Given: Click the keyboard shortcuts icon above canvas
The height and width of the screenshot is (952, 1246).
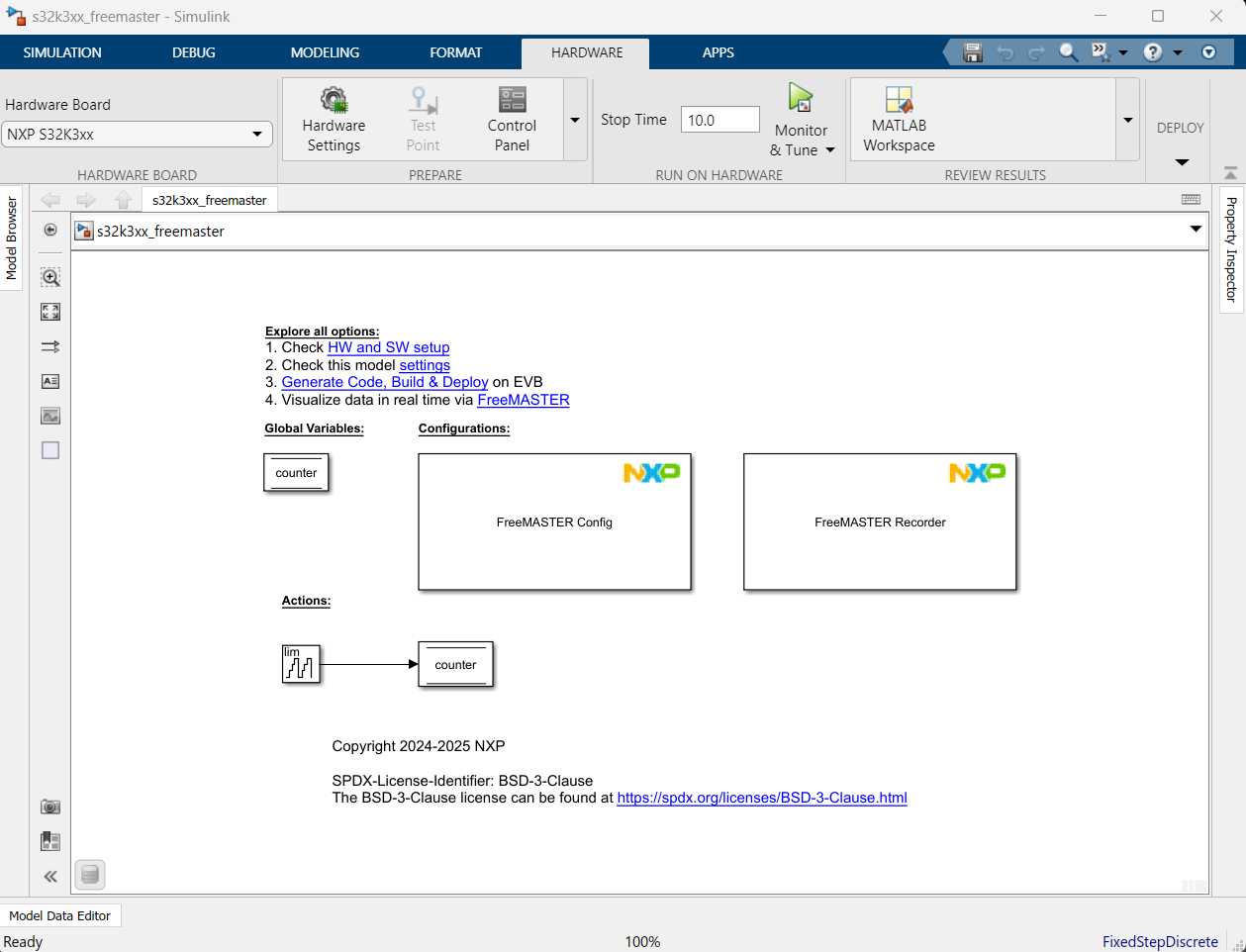Looking at the screenshot, I should [1192, 199].
